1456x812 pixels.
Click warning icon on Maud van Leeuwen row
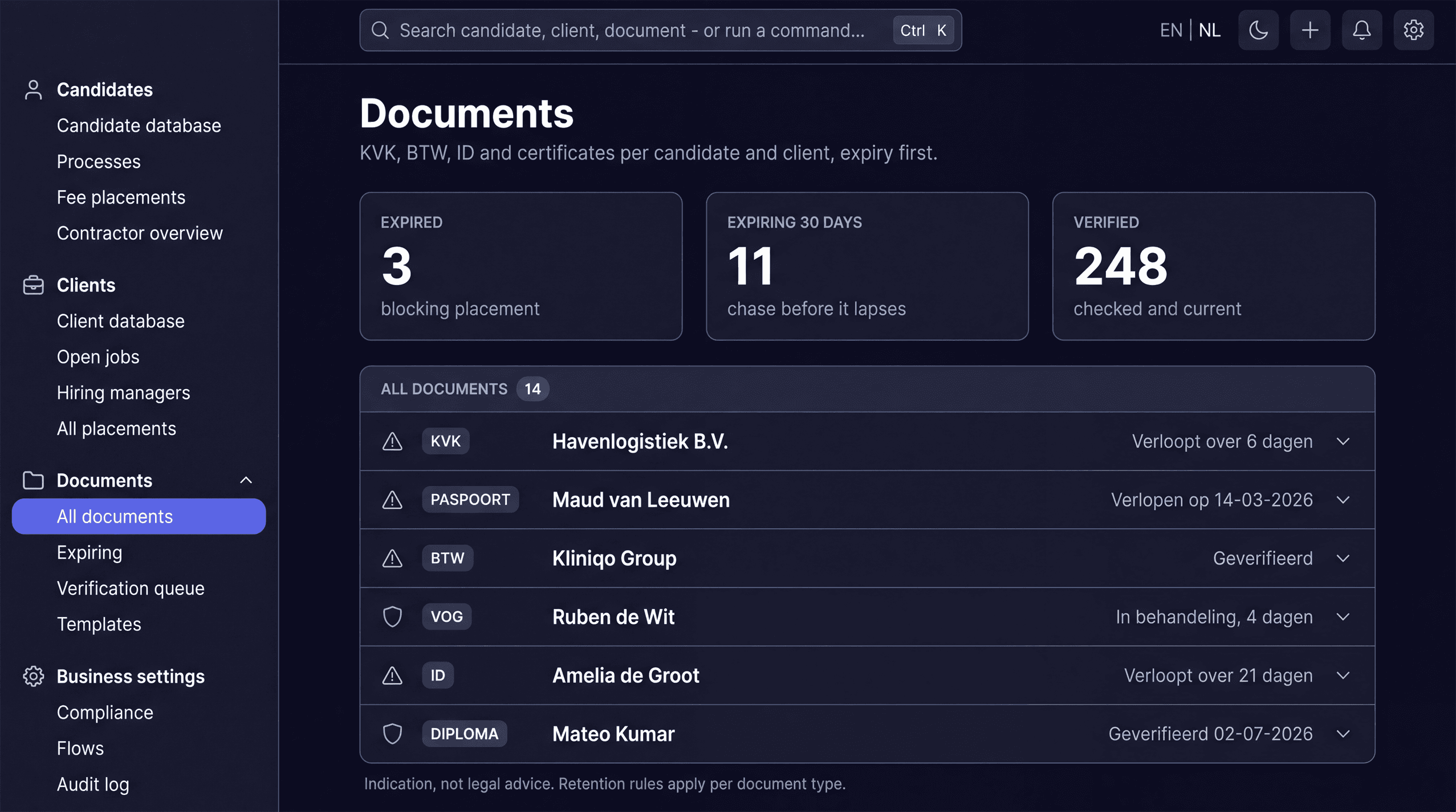click(x=392, y=500)
